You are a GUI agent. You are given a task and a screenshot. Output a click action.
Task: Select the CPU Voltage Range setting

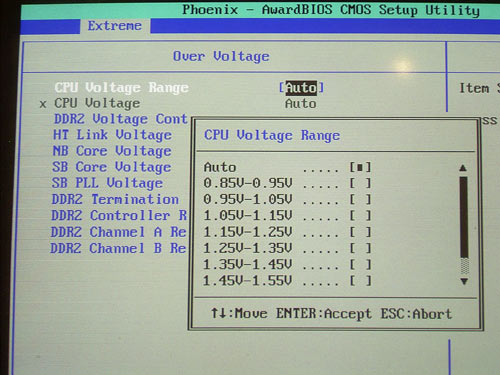point(122,88)
